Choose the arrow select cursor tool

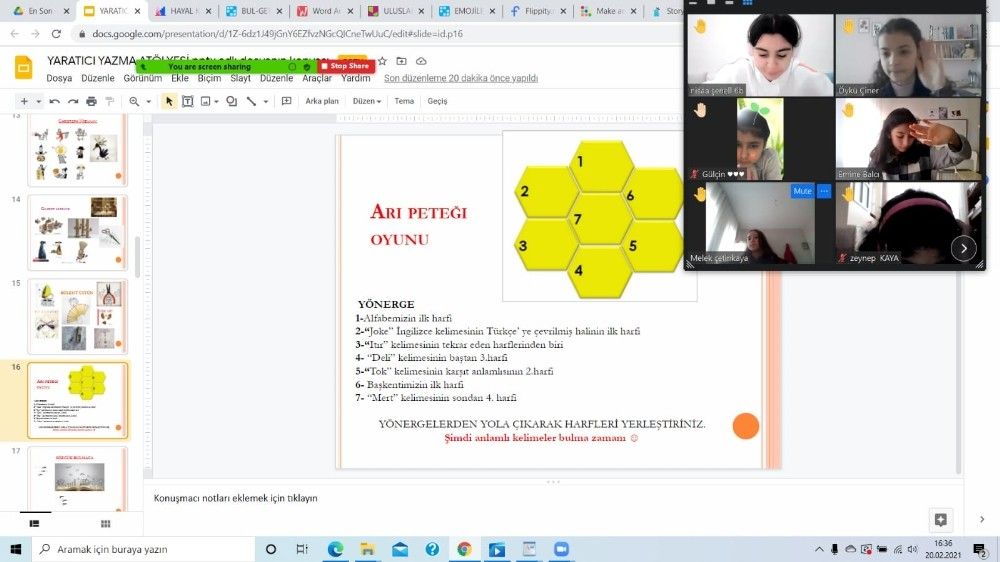(169, 101)
